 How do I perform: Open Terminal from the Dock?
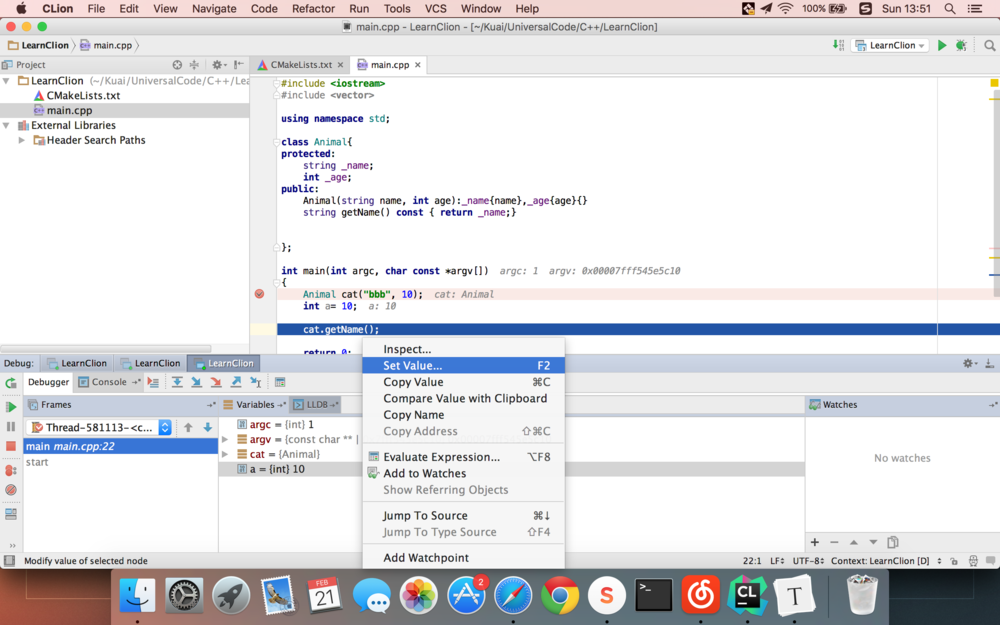point(654,595)
